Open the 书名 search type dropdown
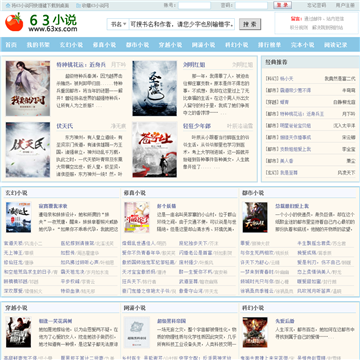The image size is (360, 360). coord(118,24)
